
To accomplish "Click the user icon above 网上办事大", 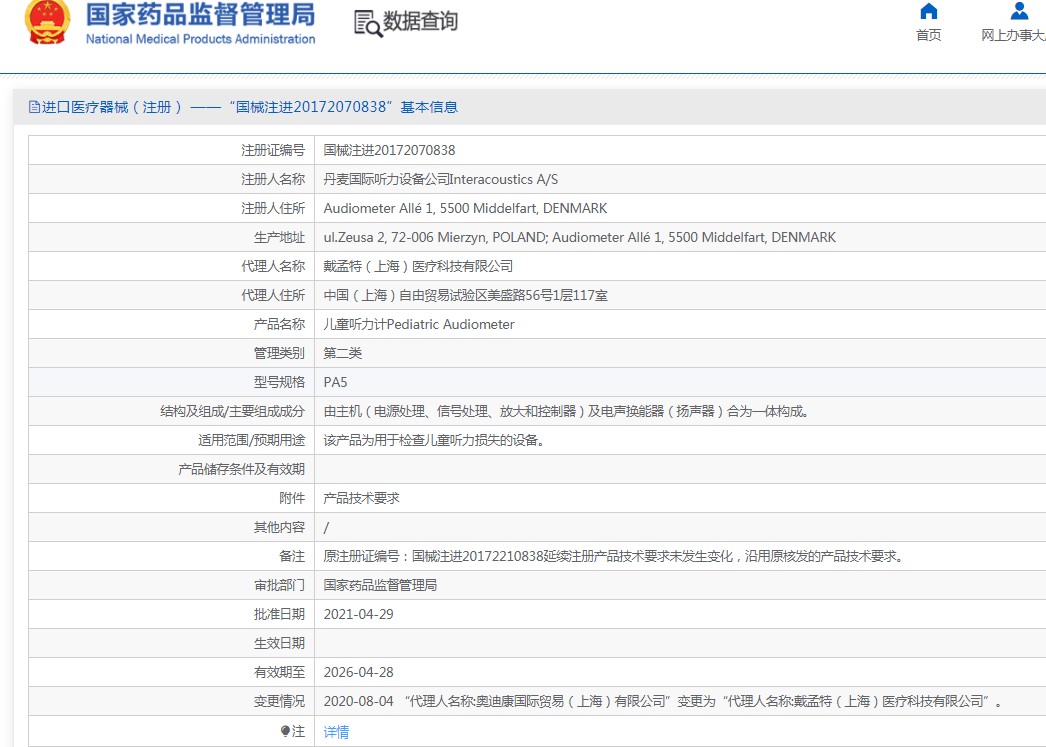I will click(1019, 11).
